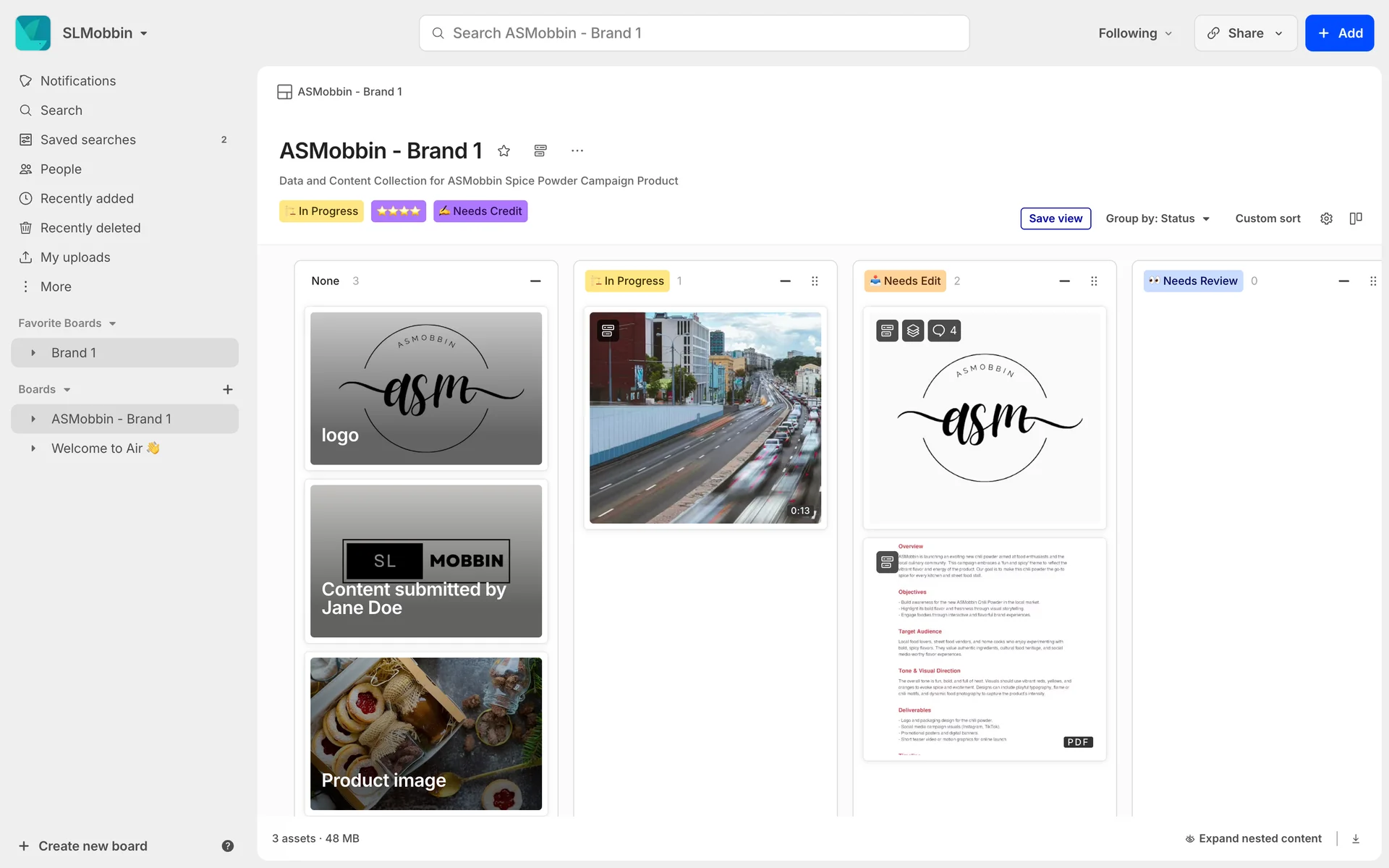Collapse the In Progress column
Viewport: 1389px width, 868px height.
(785, 281)
